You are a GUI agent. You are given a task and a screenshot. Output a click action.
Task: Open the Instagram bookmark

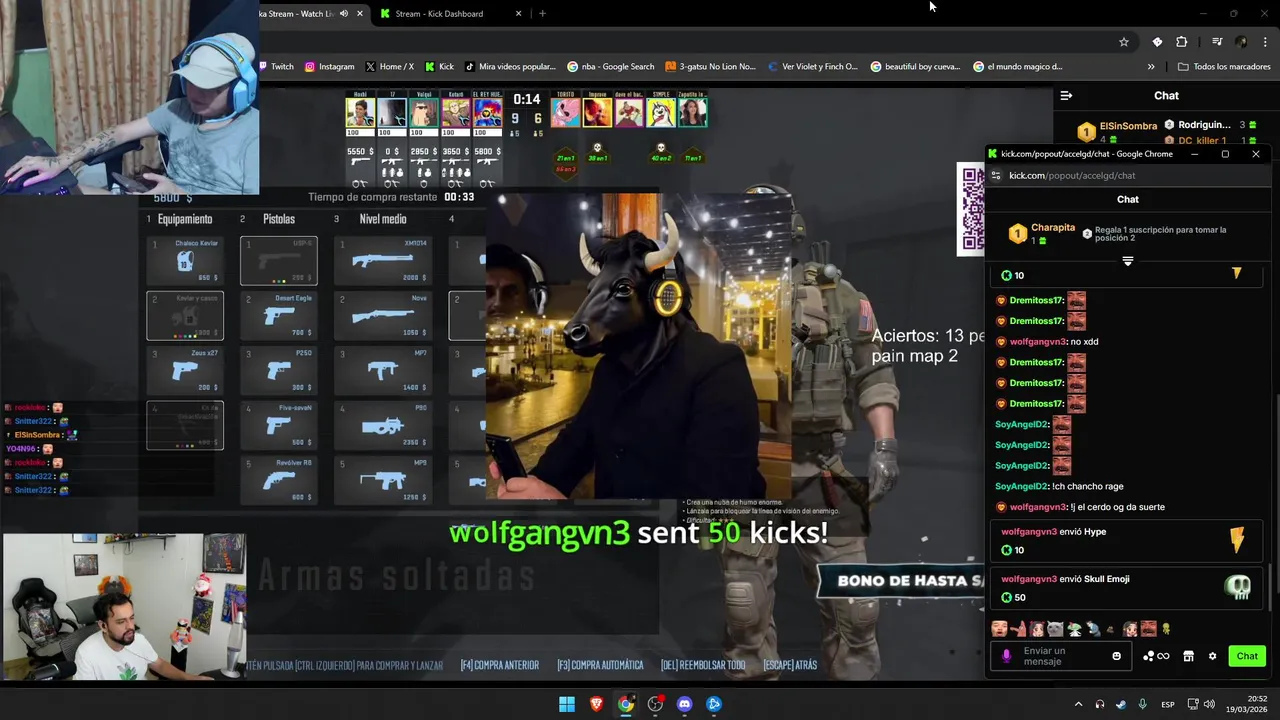329,67
